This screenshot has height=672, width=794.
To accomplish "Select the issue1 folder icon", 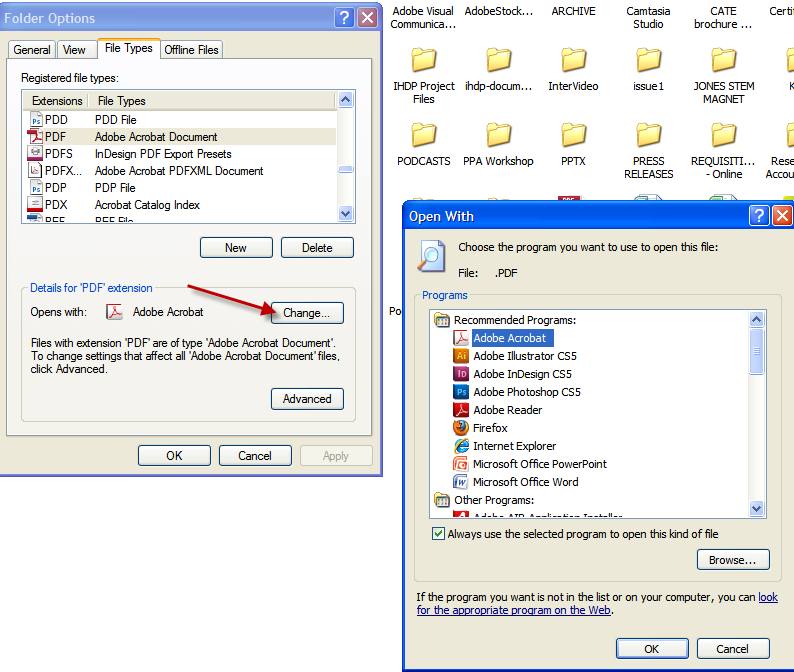I will 648,60.
